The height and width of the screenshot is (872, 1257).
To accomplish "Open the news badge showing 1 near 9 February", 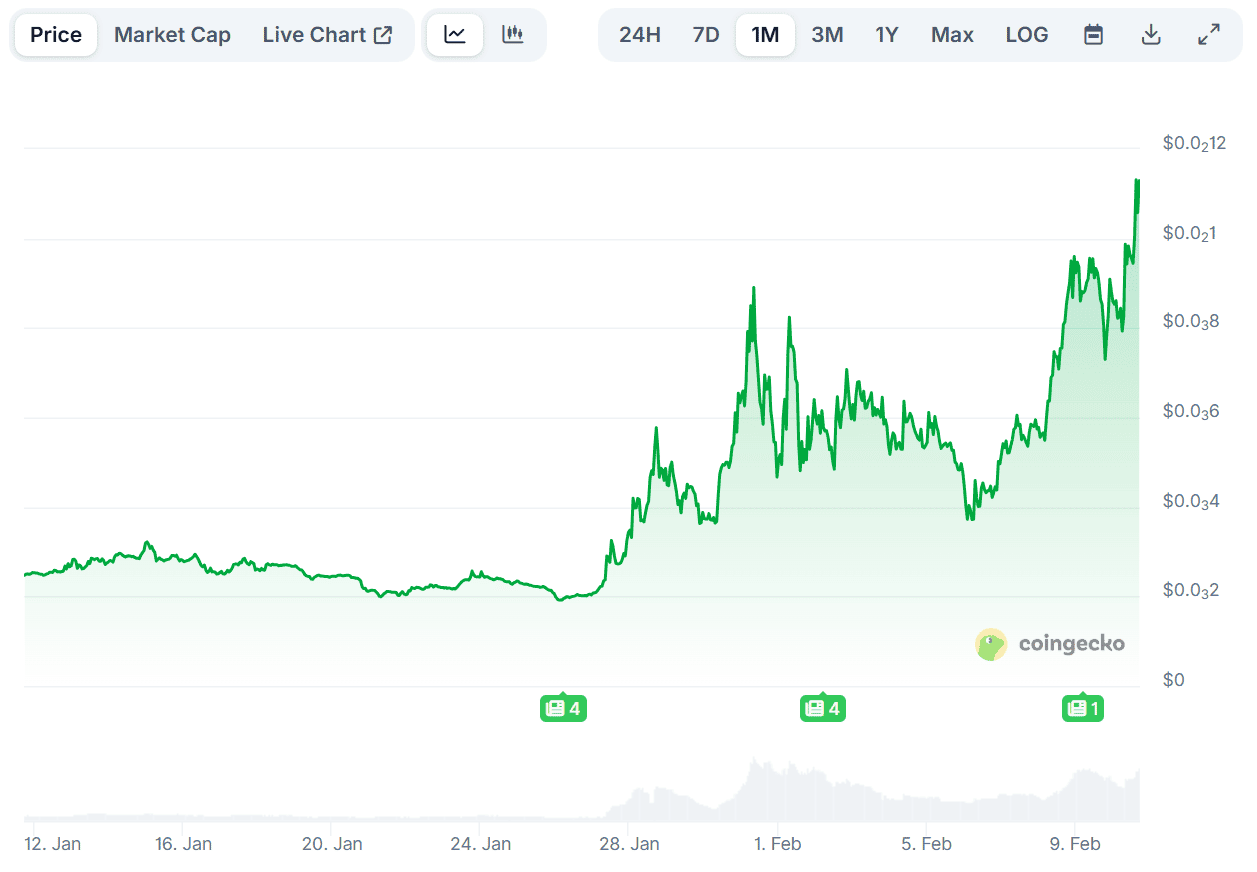I will pos(1083,708).
